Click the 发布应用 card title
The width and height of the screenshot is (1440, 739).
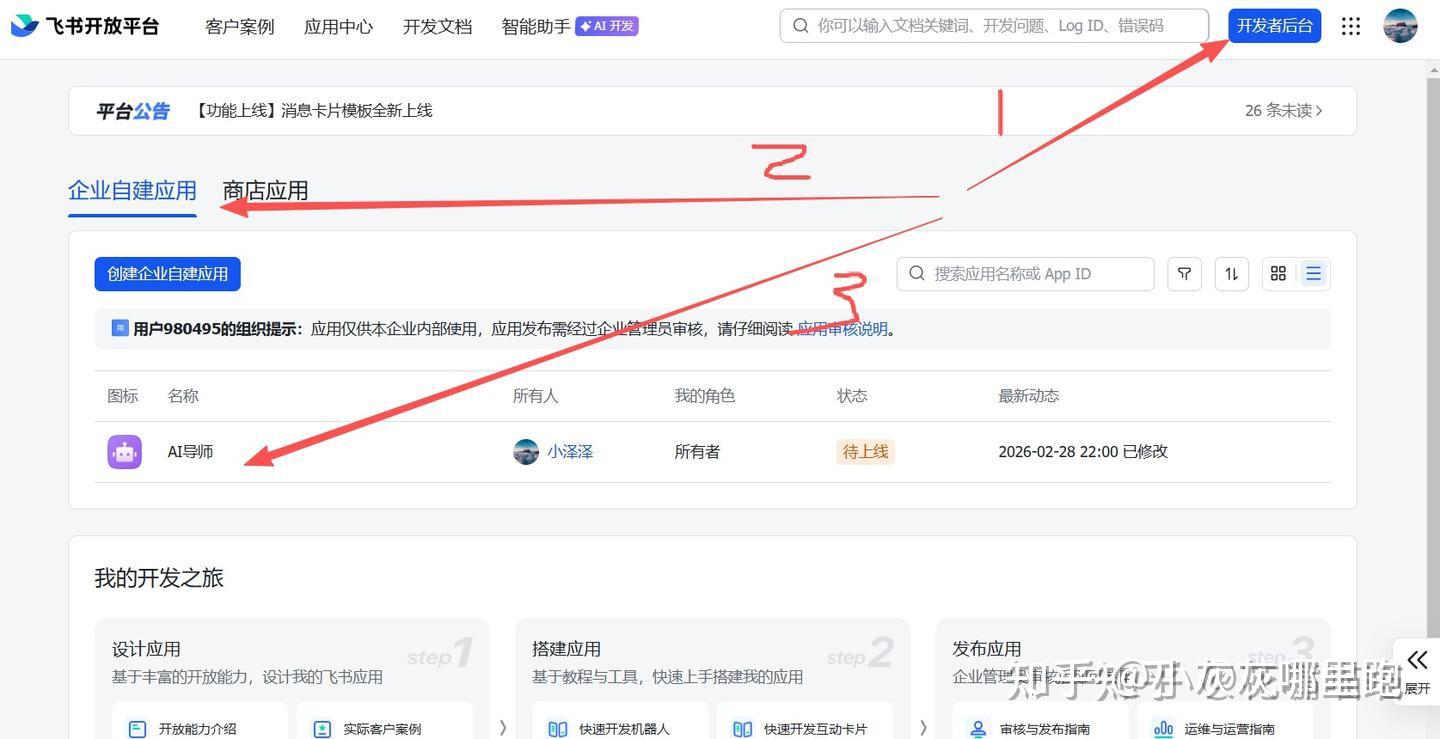pyautogui.click(x=986, y=649)
